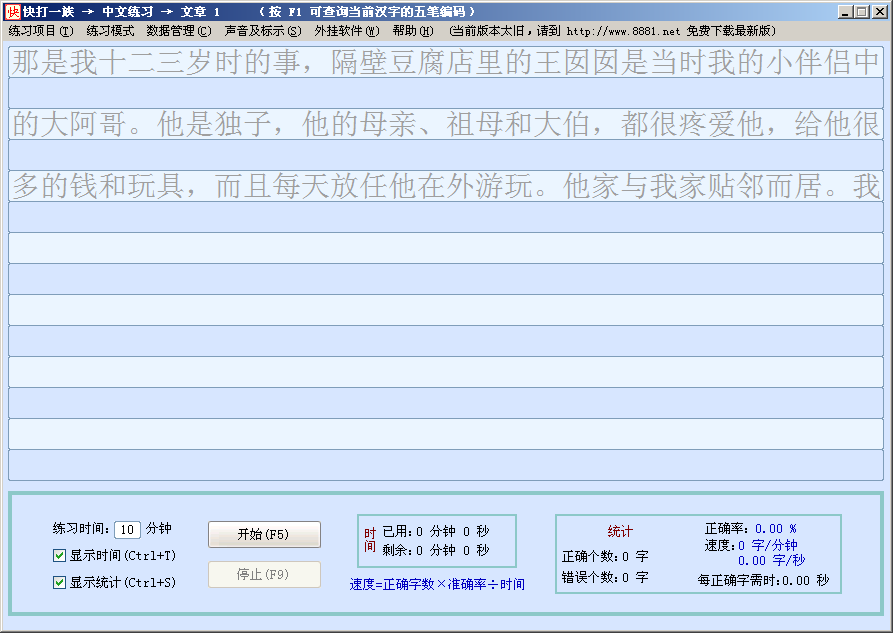Image resolution: width=893 pixels, height=633 pixels.
Task: Click the typing row under the second text line
Action: [x=446, y=155]
